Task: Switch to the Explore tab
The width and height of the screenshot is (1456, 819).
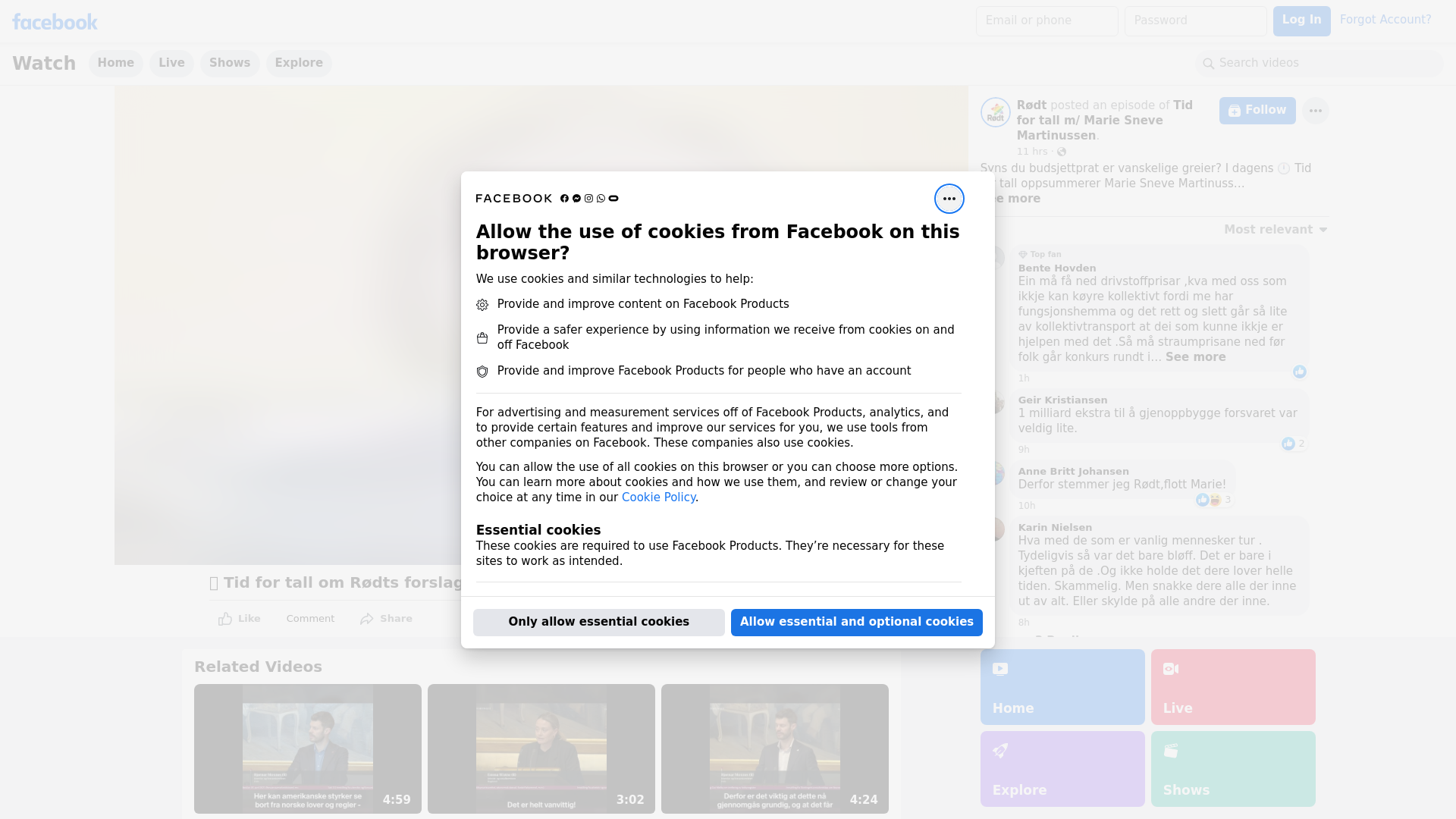Action: coord(299,63)
